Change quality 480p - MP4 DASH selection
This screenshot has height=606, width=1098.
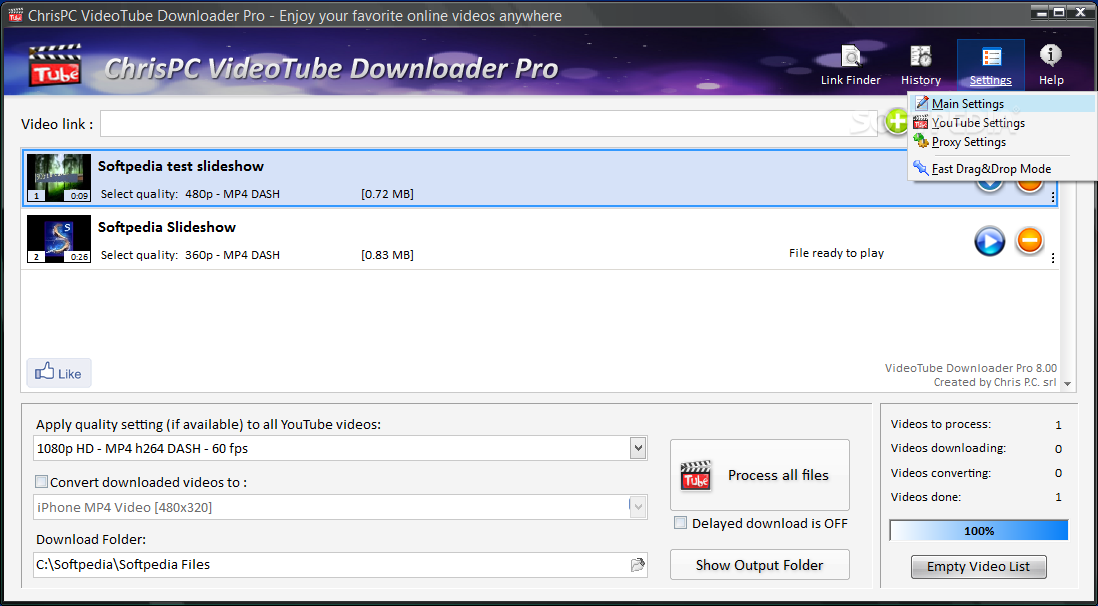[x=232, y=194]
